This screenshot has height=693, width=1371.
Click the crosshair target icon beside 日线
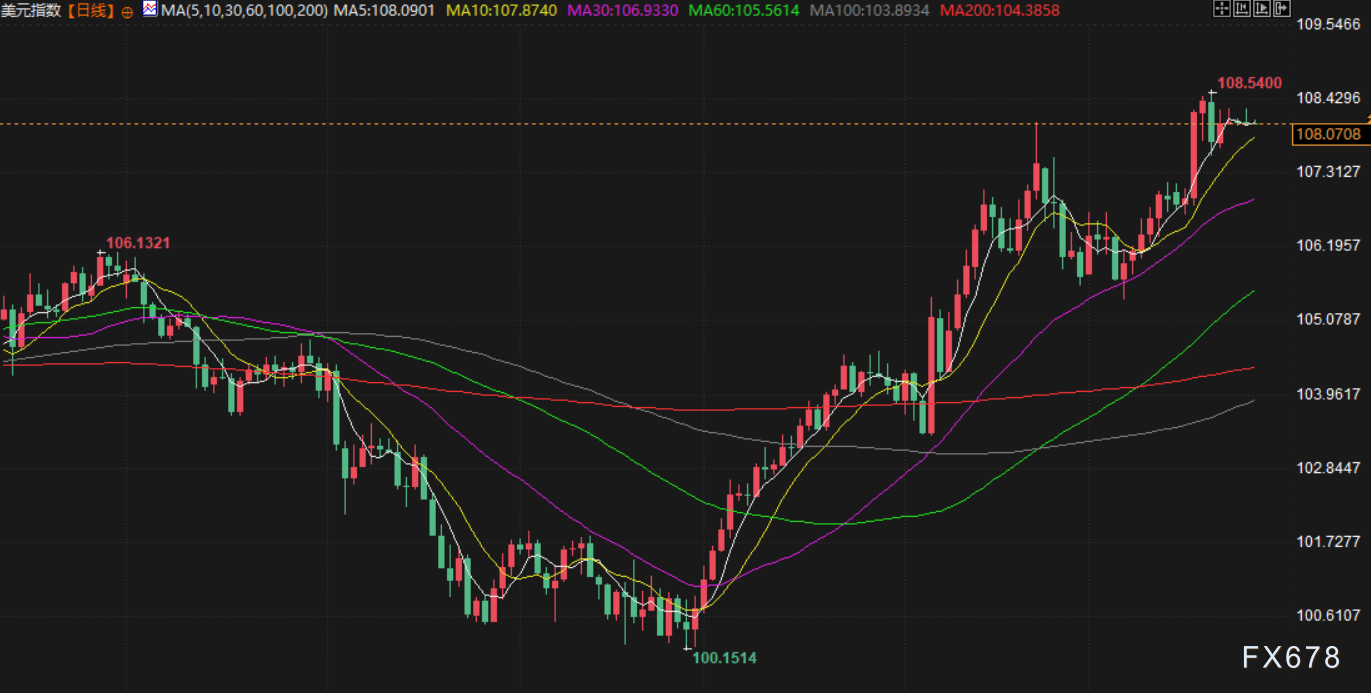click(x=127, y=11)
